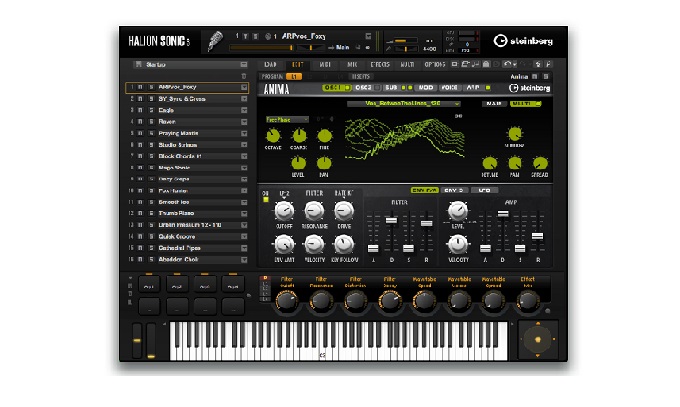The height and width of the screenshot is (407, 680).
Task: Switch to the Load tab
Action: pos(270,65)
